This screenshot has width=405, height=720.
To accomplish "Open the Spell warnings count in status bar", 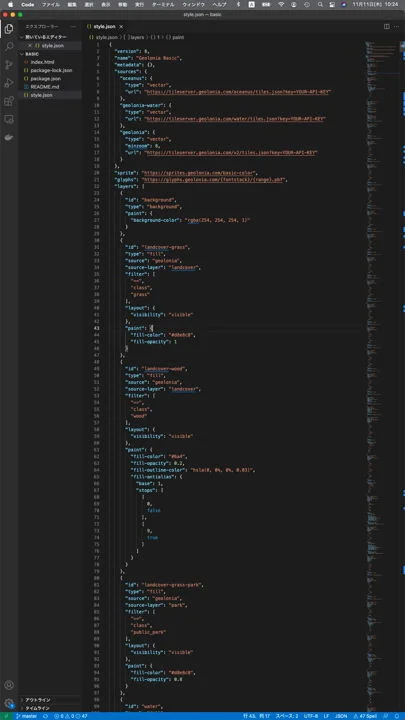I will pos(366,716).
